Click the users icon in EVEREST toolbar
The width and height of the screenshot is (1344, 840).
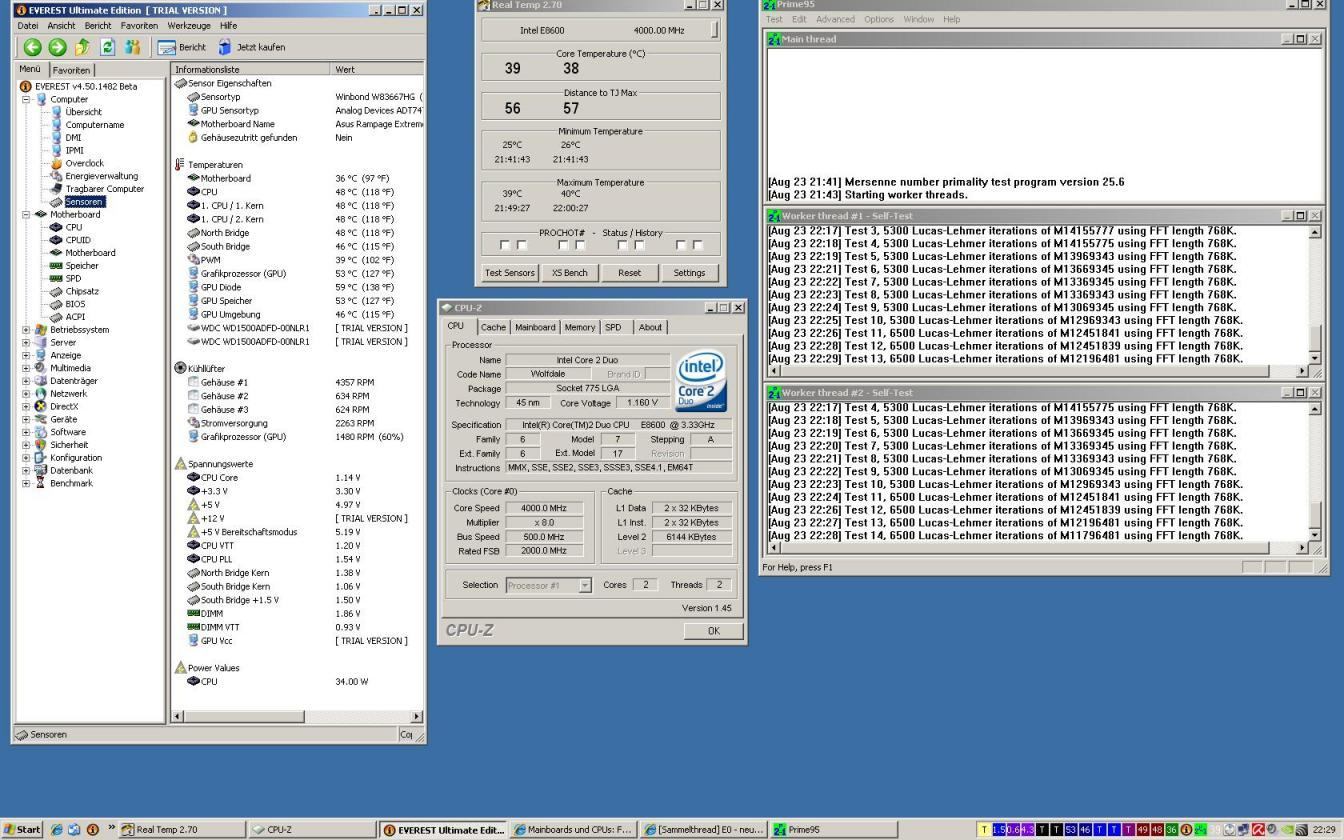[132, 47]
